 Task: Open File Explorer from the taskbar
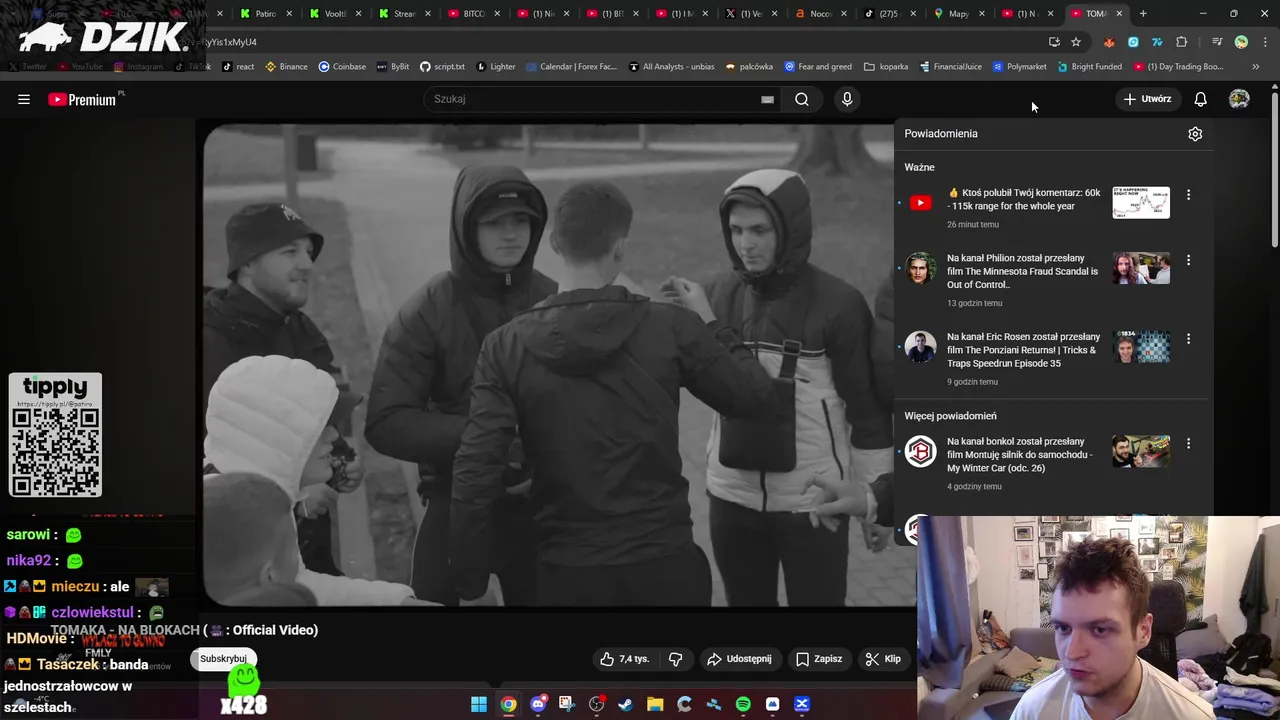pyautogui.click(x=655, y=704)
